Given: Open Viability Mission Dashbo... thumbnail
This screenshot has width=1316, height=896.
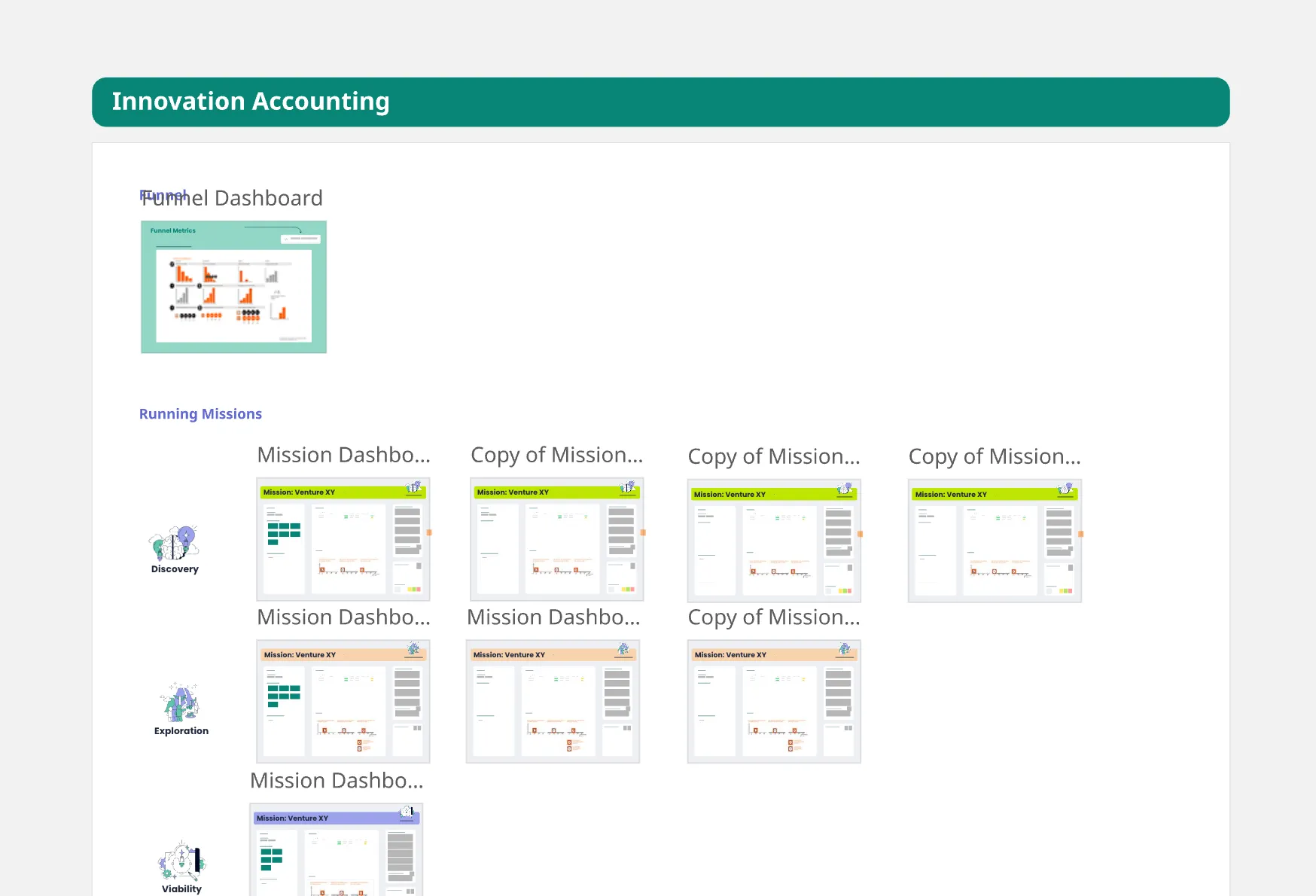Looking at the screenshot, I should [x=337, y=850].
